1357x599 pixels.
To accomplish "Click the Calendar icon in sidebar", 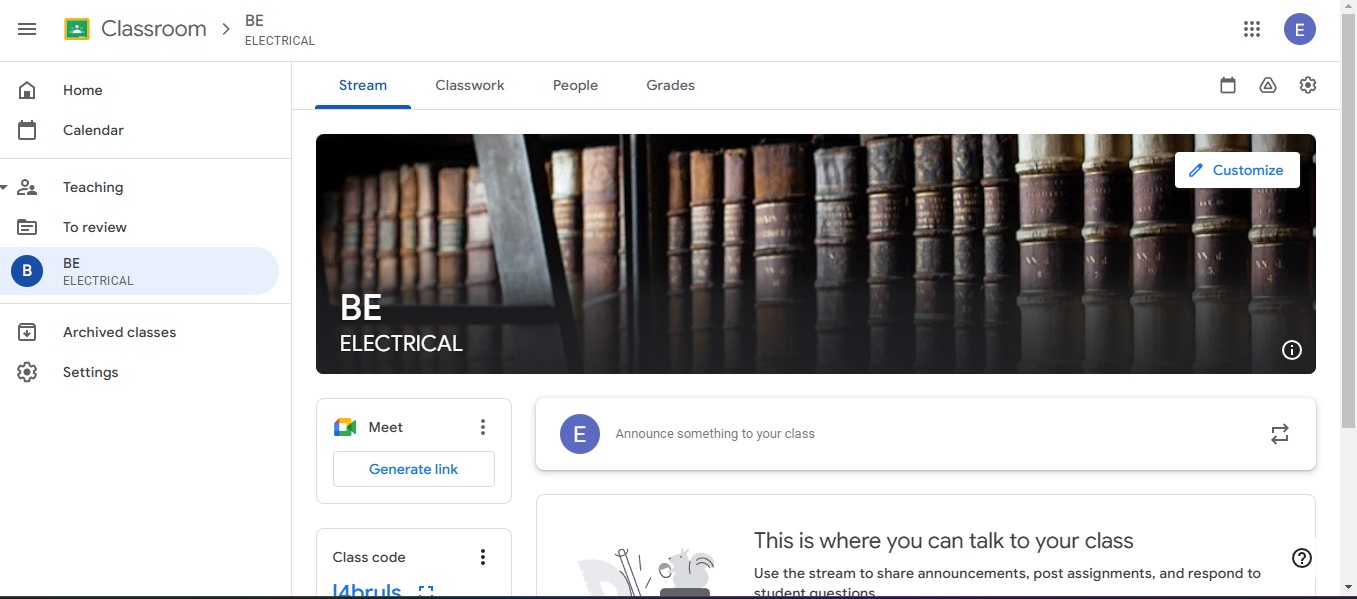I will pos(27,130).
